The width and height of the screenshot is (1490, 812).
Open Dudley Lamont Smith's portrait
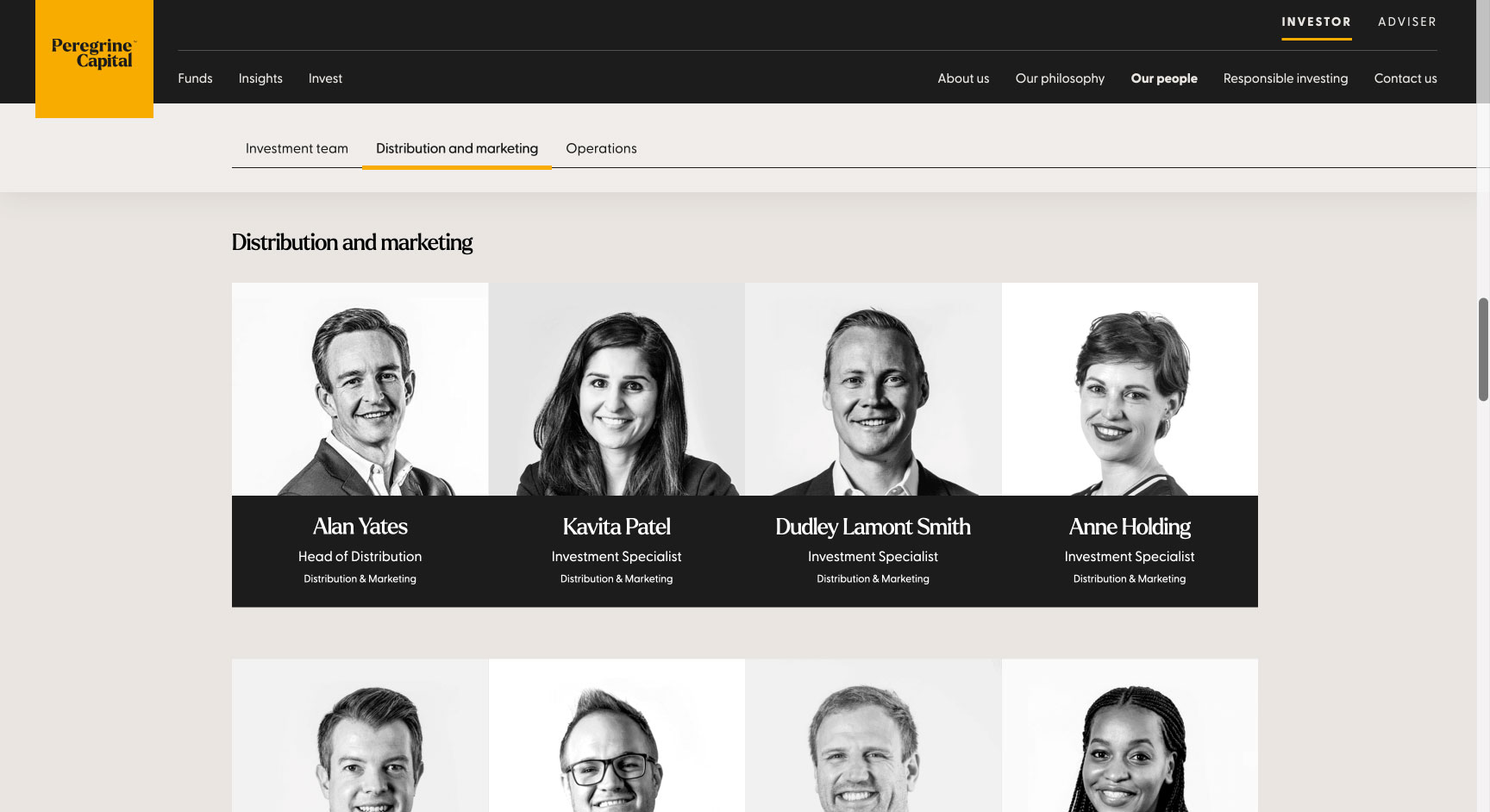873,389
